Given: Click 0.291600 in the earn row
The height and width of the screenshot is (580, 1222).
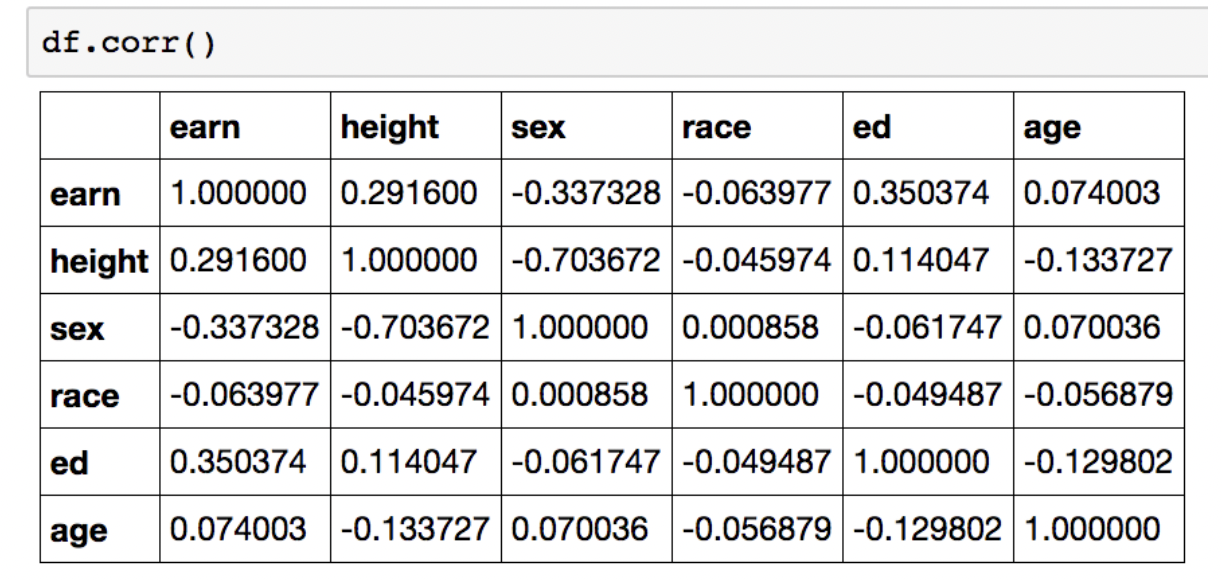Looking at the screenshot, I should (x=408, y=192).
